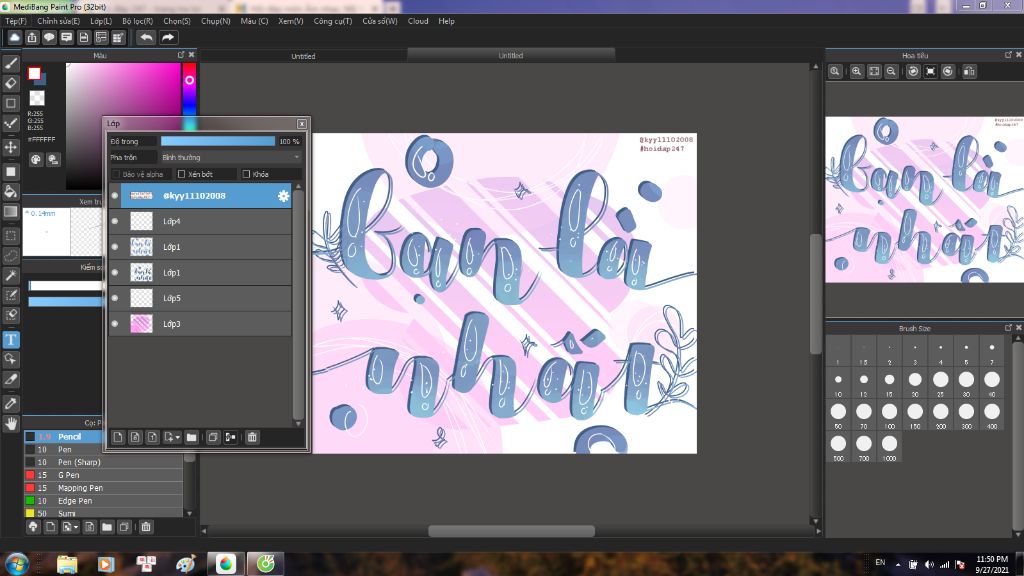Click the speech bubble icon in toolbar
The image size is (1024, 576).
point(49,37)
